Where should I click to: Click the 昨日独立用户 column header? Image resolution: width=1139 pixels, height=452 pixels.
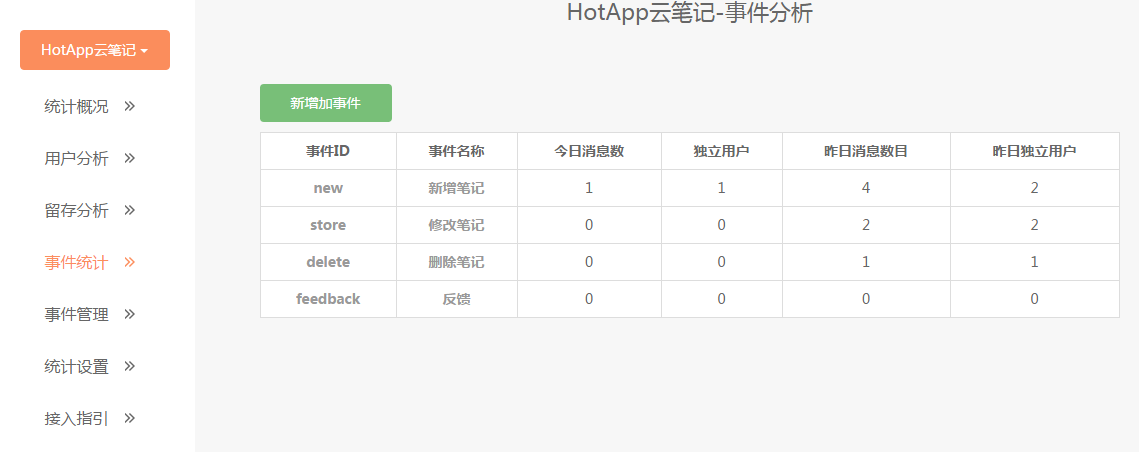[1034, 151]
